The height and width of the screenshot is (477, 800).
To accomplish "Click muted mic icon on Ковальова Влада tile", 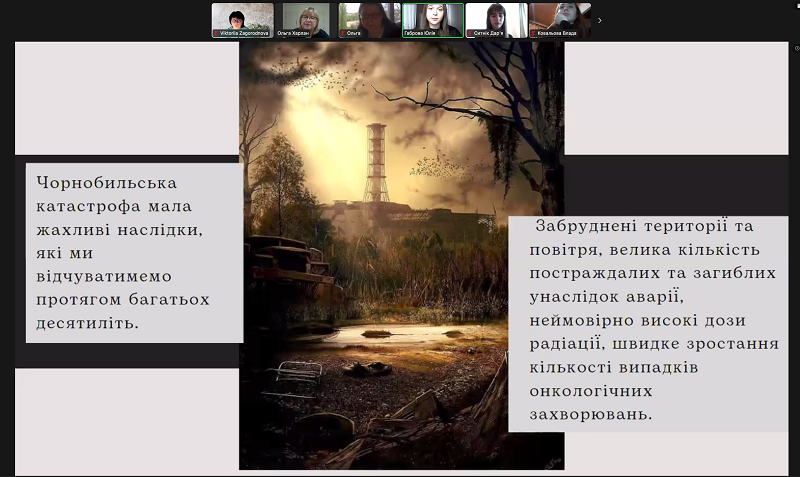I will coord(534,33).
